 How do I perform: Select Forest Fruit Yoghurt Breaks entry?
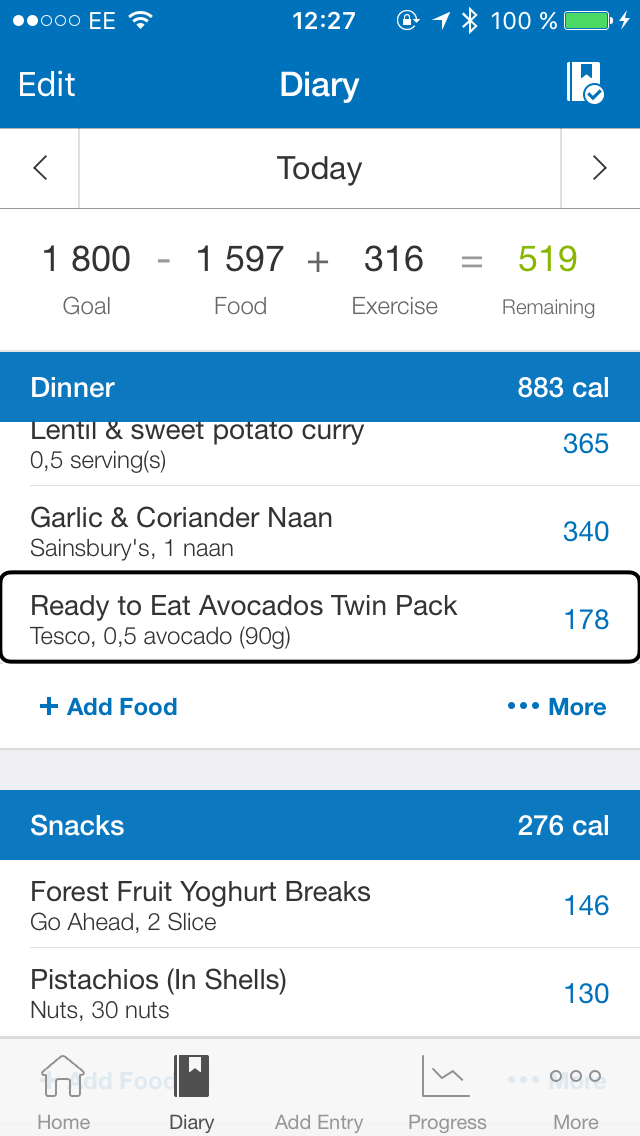(x=320, y=904)
